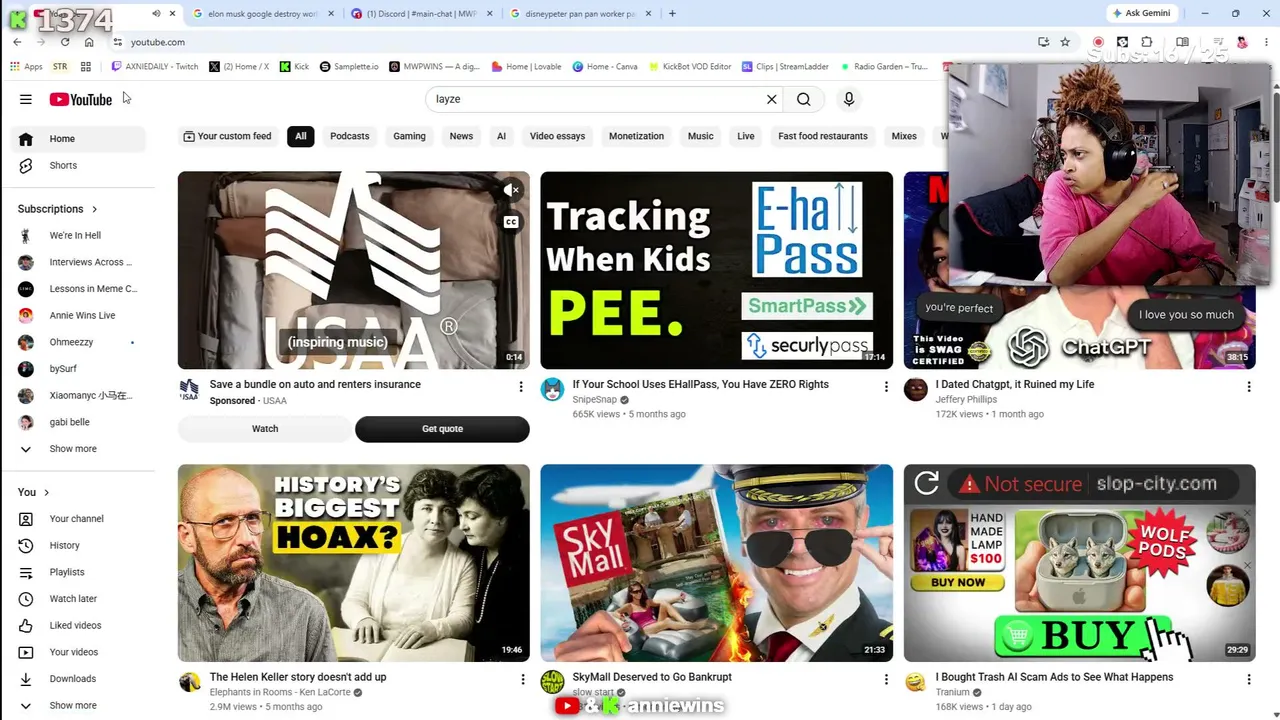Open options menu for USAA ad

(x=520, y=386)
